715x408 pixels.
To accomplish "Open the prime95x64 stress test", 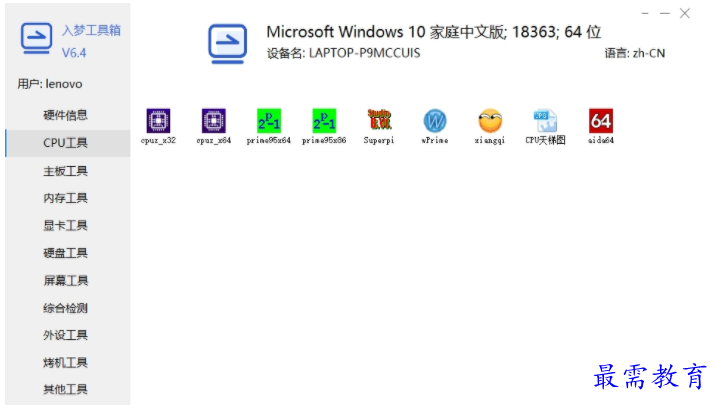I will [269, 126].
